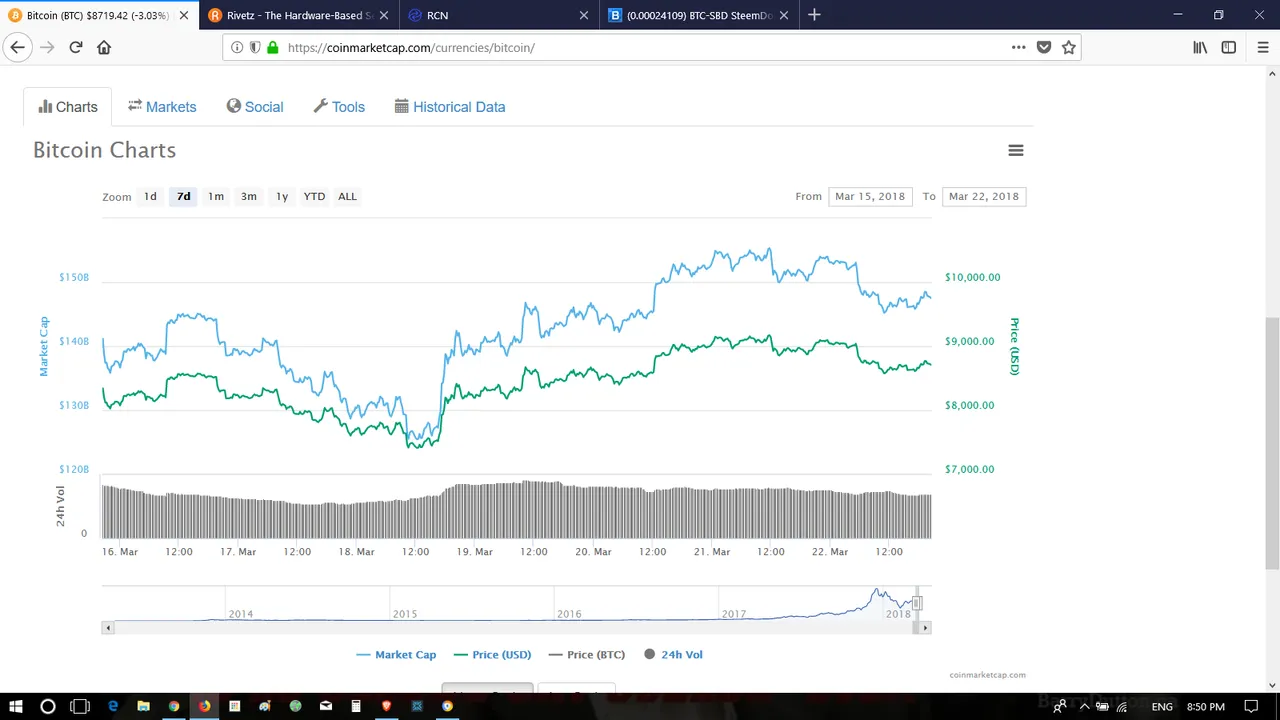Open the Firefox hamburger menu
The width and height of the screenshot is (1280, 720).
click(1262, 47)
